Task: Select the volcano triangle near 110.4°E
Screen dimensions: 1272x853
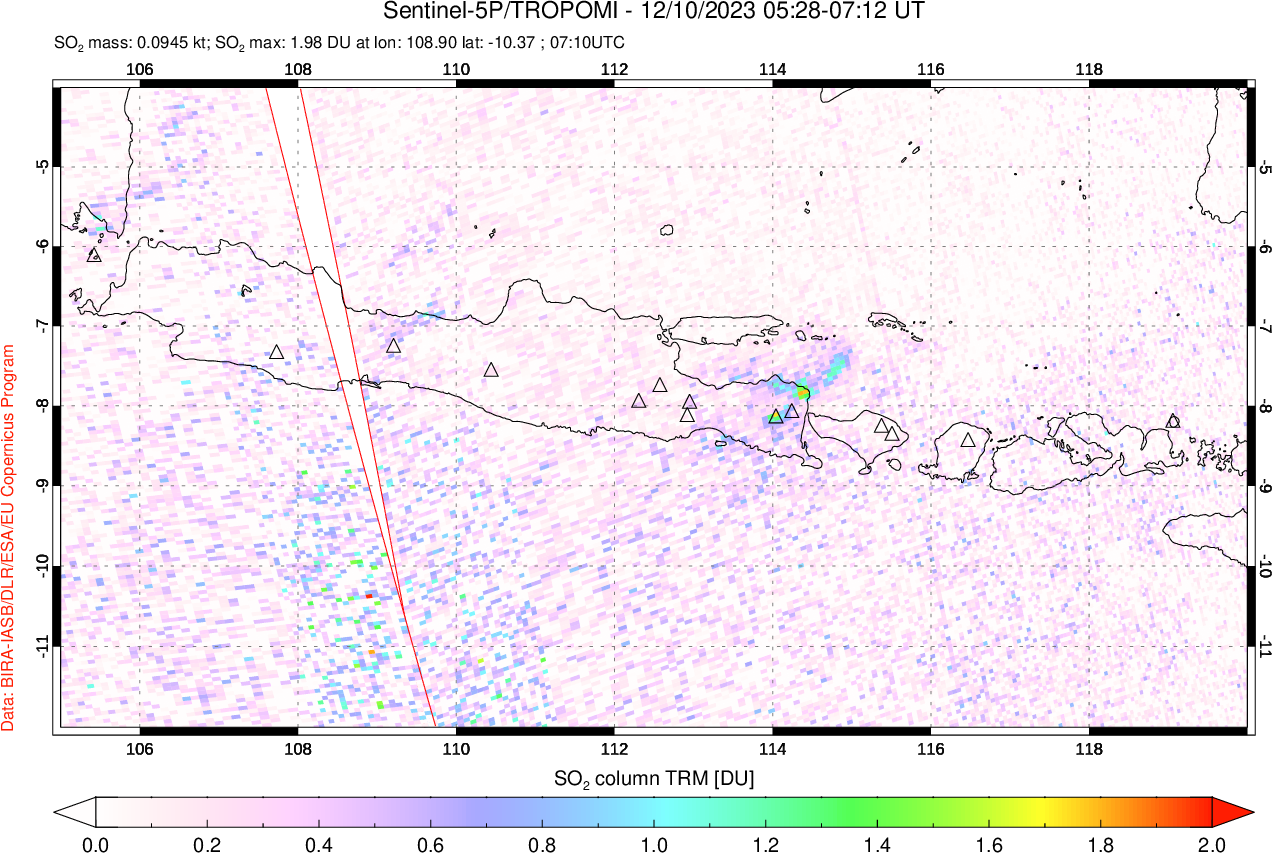Action: (491, 370)
